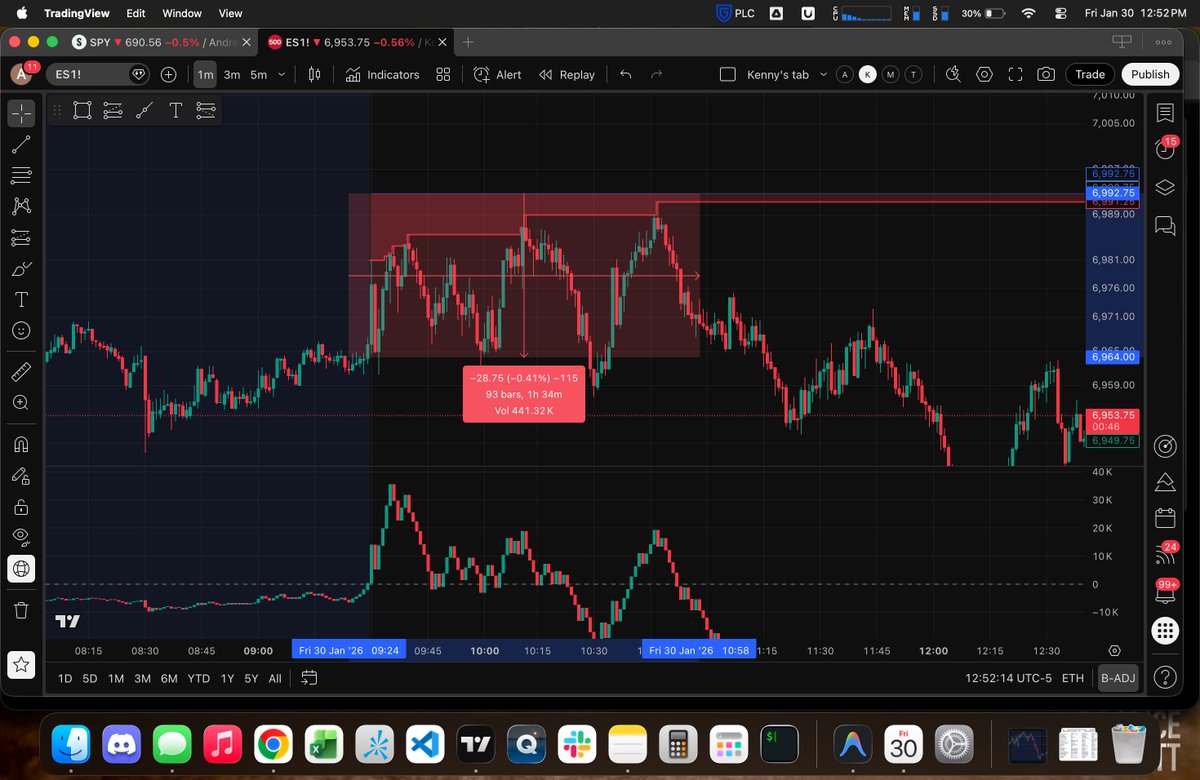Activate the zoom in tool
This screenshot has width=1200, height=780.
[x=21, y=402]
